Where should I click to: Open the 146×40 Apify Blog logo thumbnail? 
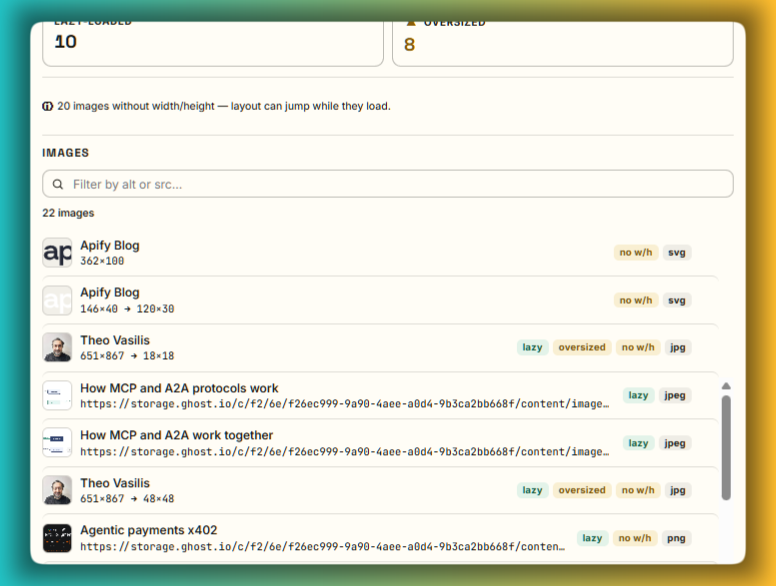(x=57, y=300)
